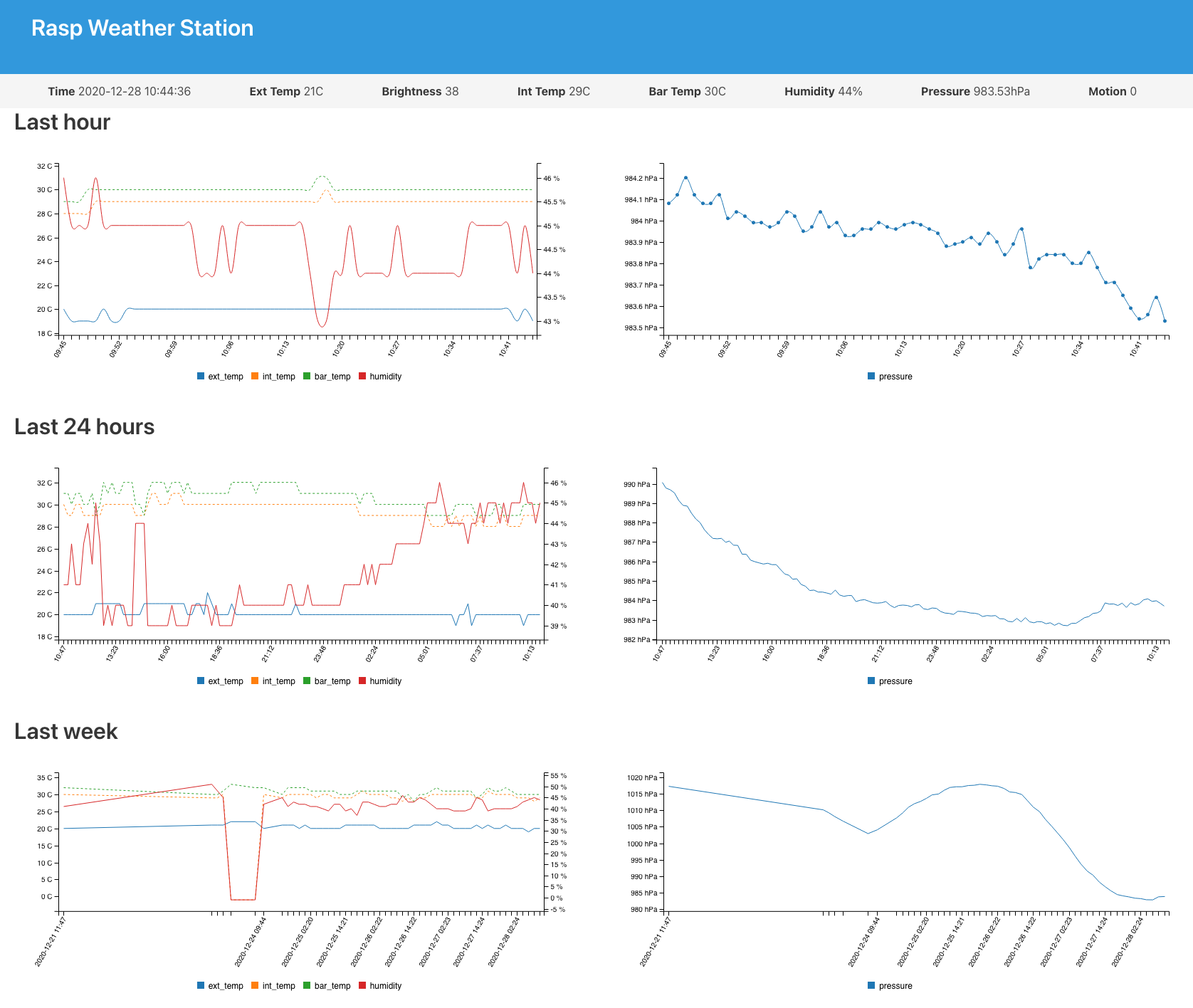Select the Motion 0 reading
1193x1008 pixels.
[1113, 91]
